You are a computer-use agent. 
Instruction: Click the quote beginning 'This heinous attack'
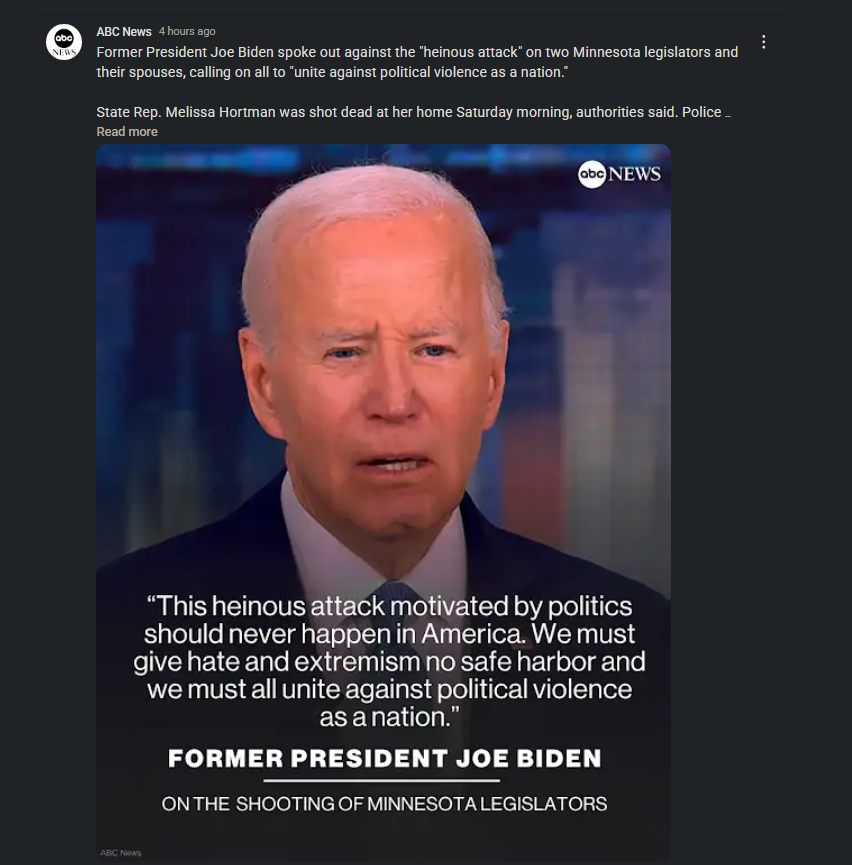coord(389,661)
